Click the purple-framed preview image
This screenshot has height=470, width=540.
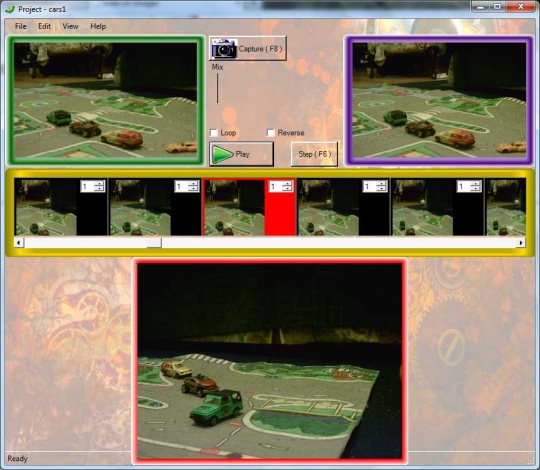[440, 100]
